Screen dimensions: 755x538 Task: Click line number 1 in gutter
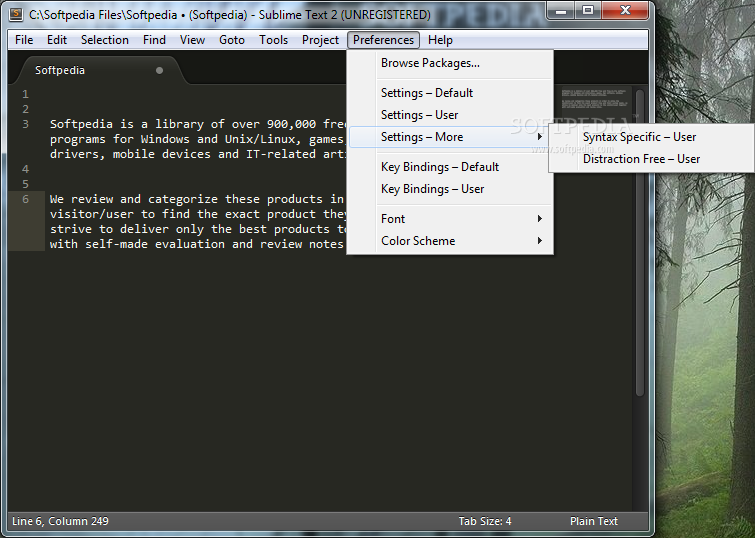(x=25, y=94)
